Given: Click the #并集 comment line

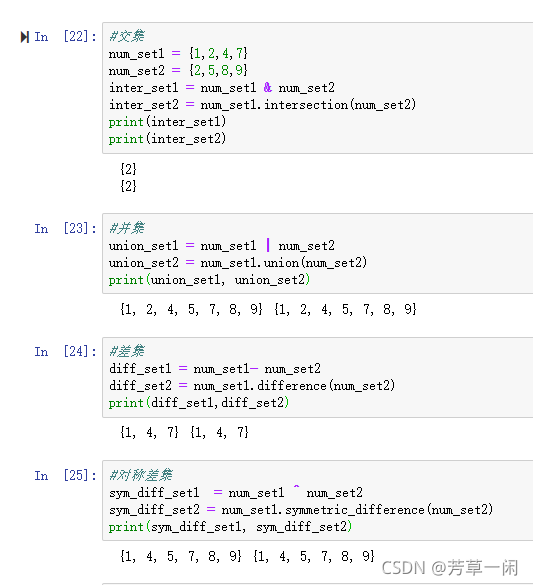Looking at the screenshot, I should point(127,228).
